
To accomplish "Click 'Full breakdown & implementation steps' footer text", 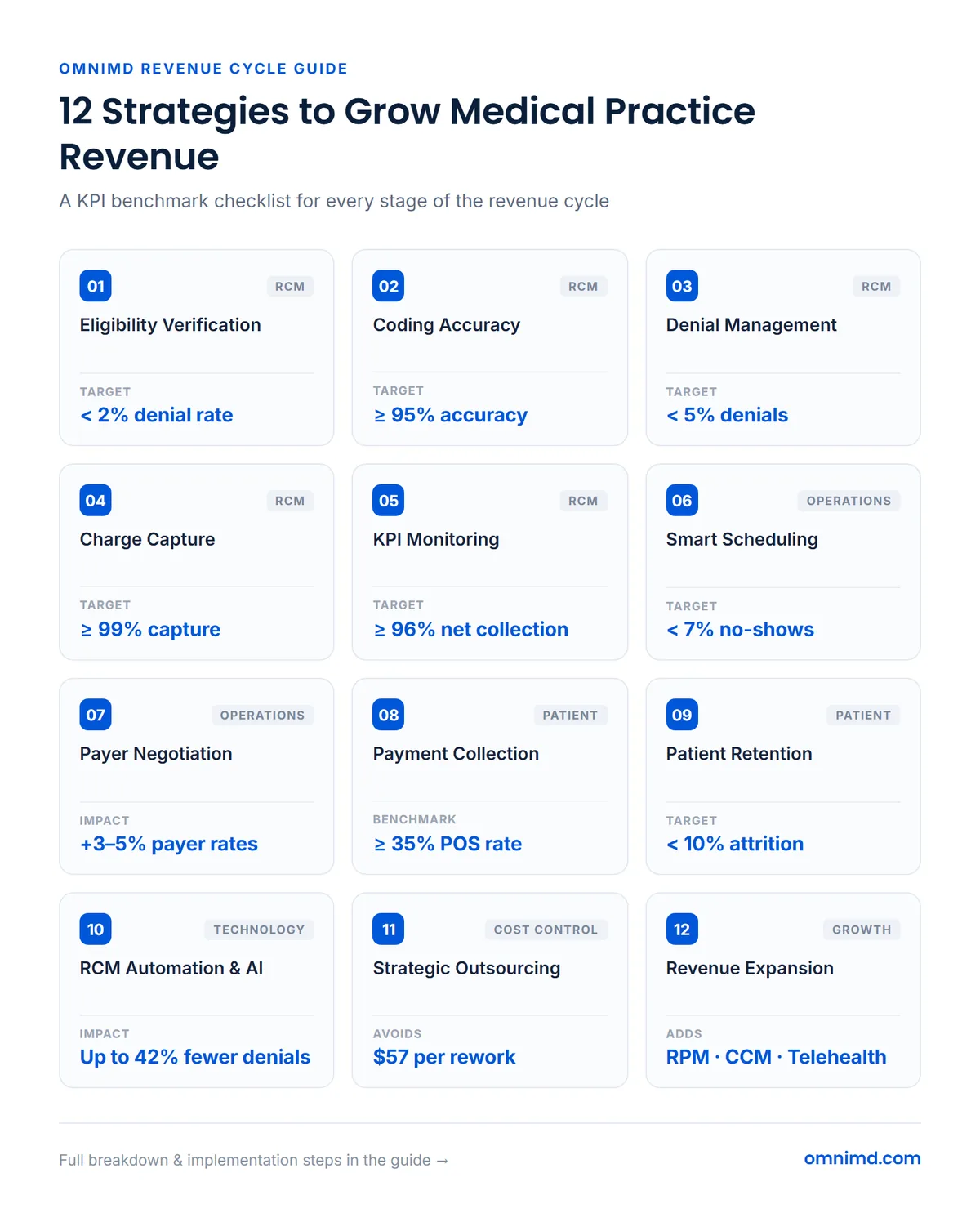I will click(254, 1160).
